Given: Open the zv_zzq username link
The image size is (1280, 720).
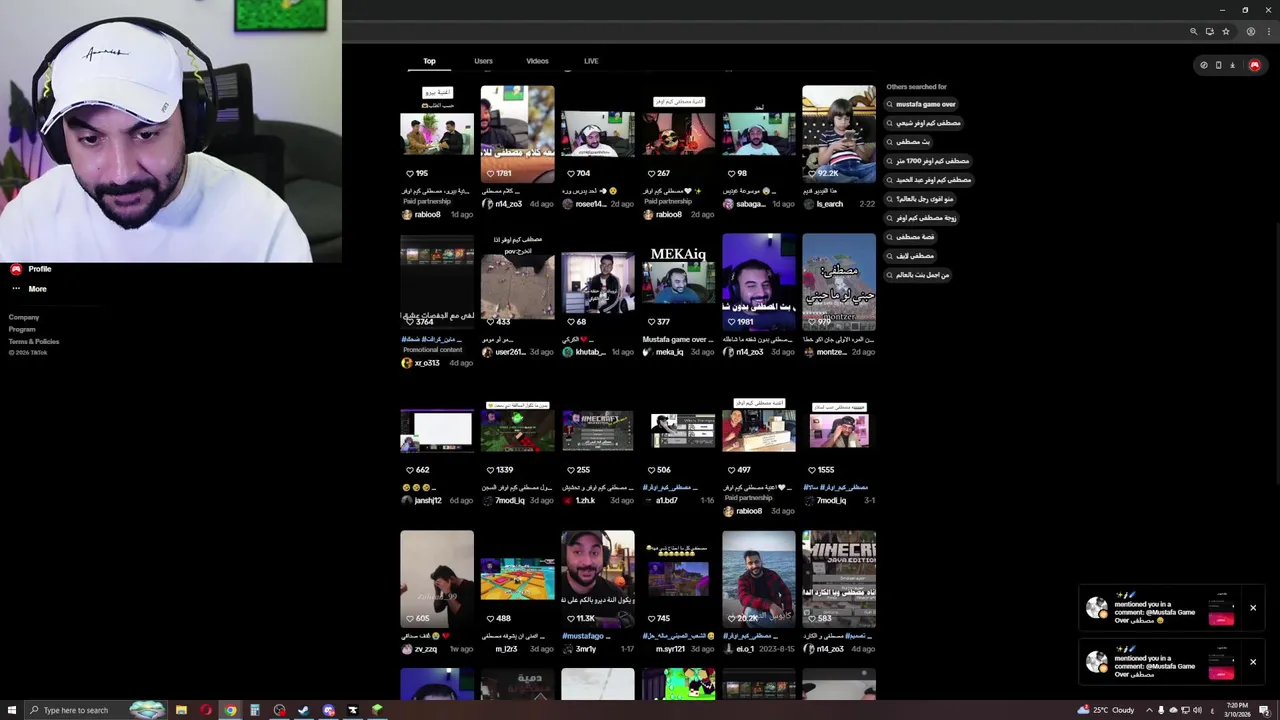Looking at the screenshot, I should pyautogui.click(x=426, y=649).
